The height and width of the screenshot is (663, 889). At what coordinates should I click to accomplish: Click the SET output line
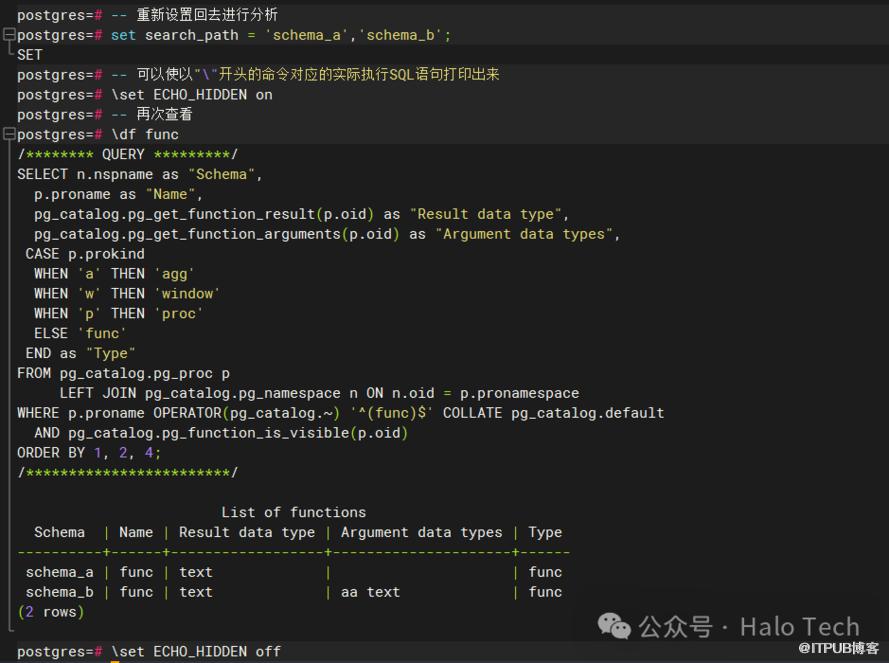click(30, 55)
